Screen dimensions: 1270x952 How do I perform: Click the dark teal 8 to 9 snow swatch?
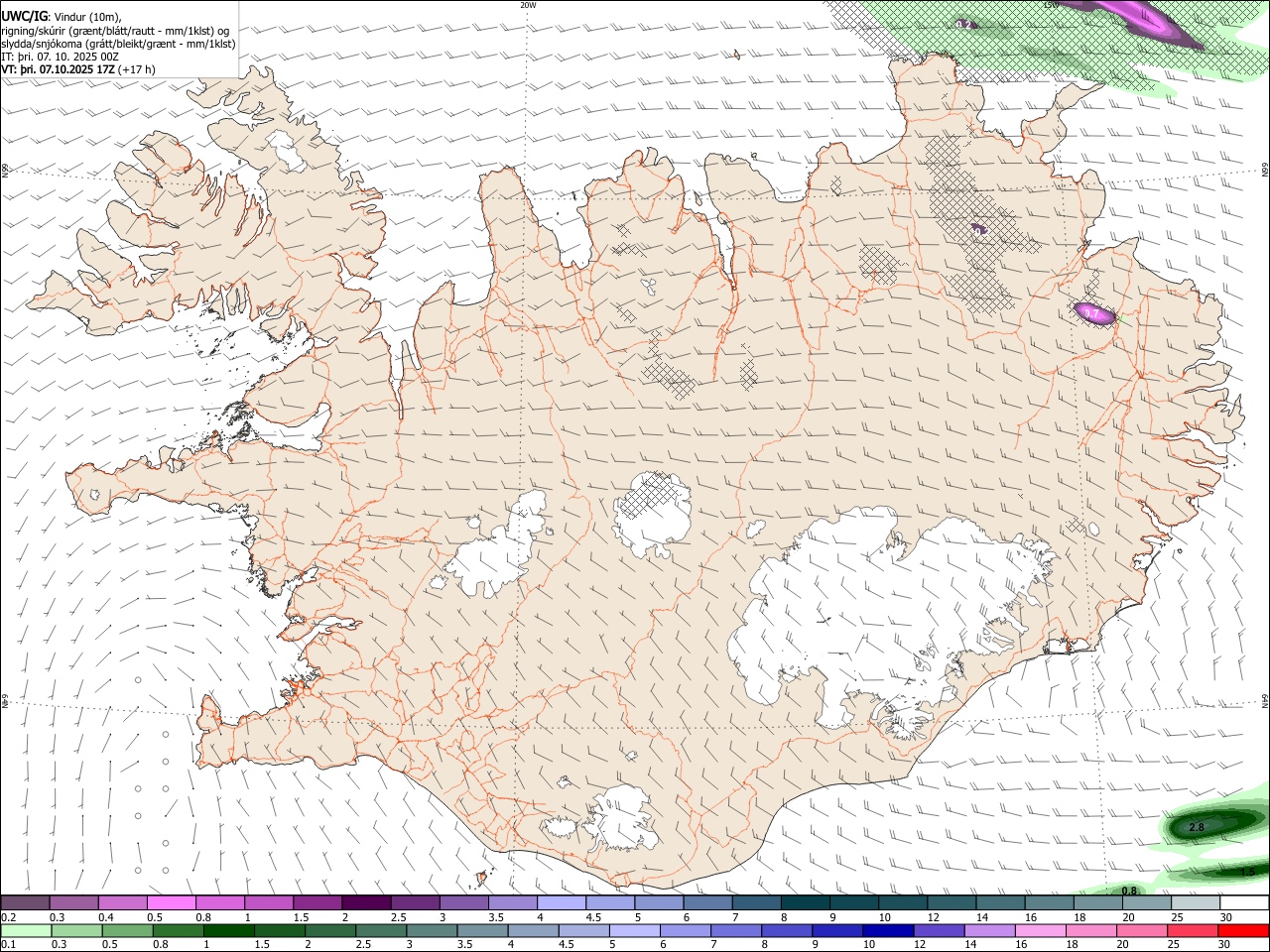click(x=806, y=903)
